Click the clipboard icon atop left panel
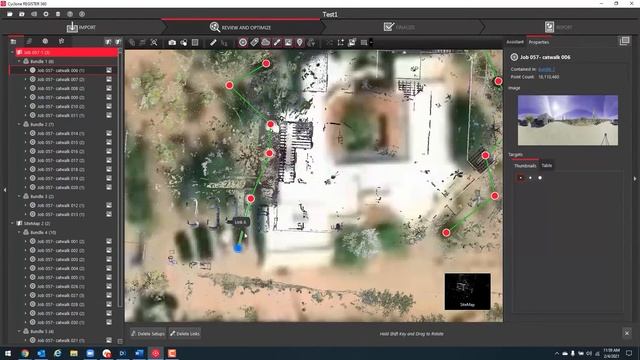This screenshot has height=360, width=640. coord(61,41)
